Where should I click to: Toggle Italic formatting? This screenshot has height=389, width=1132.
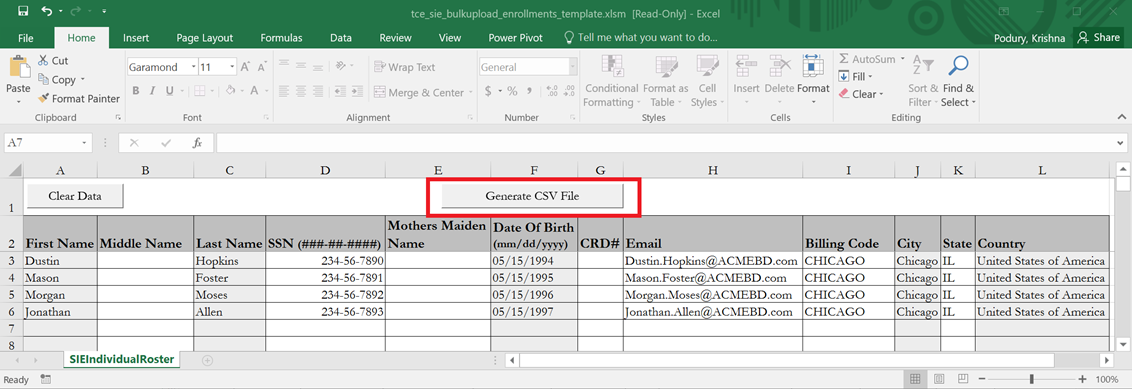coord(153,91)
